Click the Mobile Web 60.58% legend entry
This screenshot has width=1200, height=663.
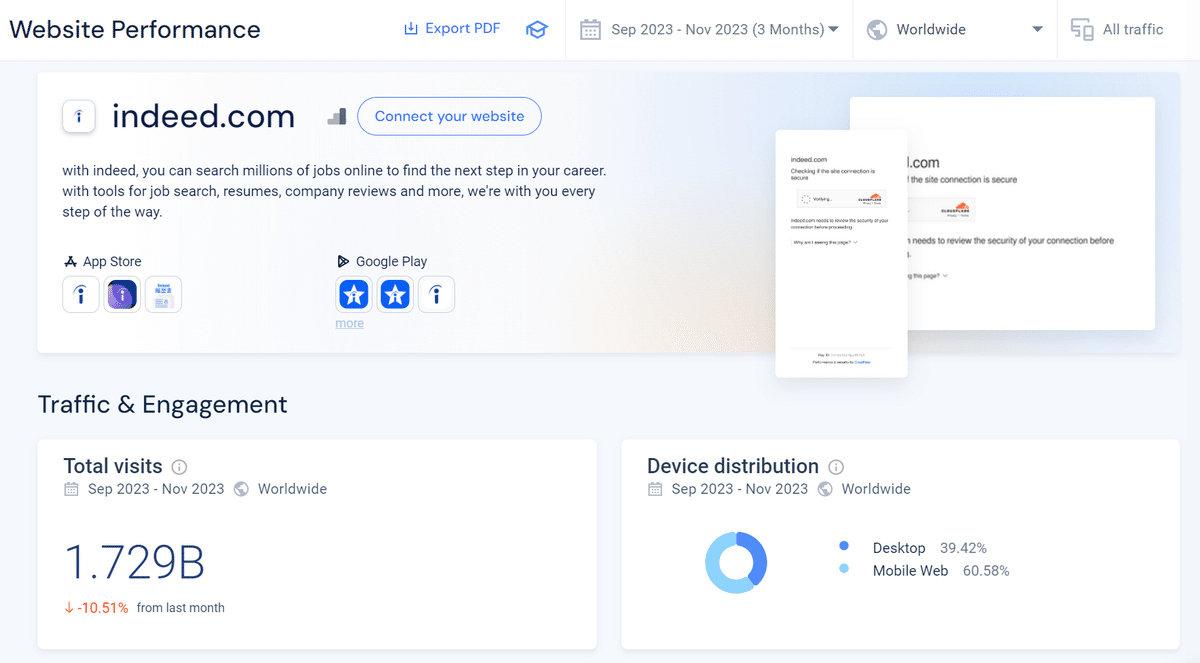925,571
